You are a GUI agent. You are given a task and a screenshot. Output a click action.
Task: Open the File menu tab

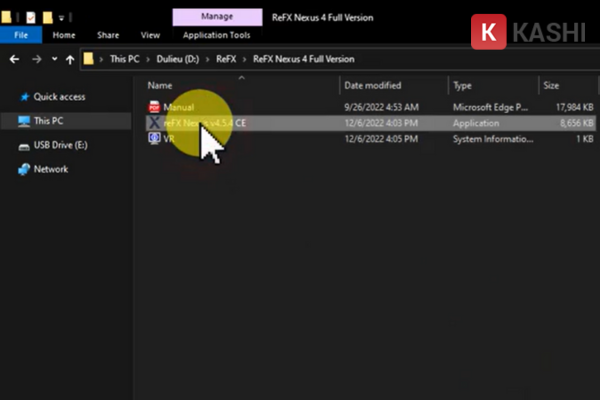click(21, 35)
